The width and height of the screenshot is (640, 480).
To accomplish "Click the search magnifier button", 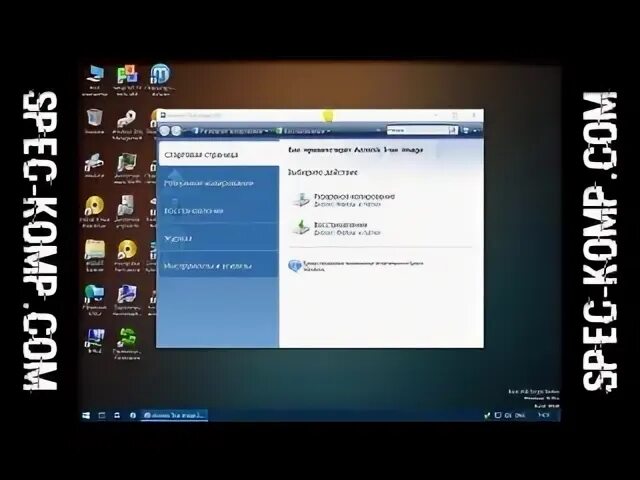I will click(453, 130).
